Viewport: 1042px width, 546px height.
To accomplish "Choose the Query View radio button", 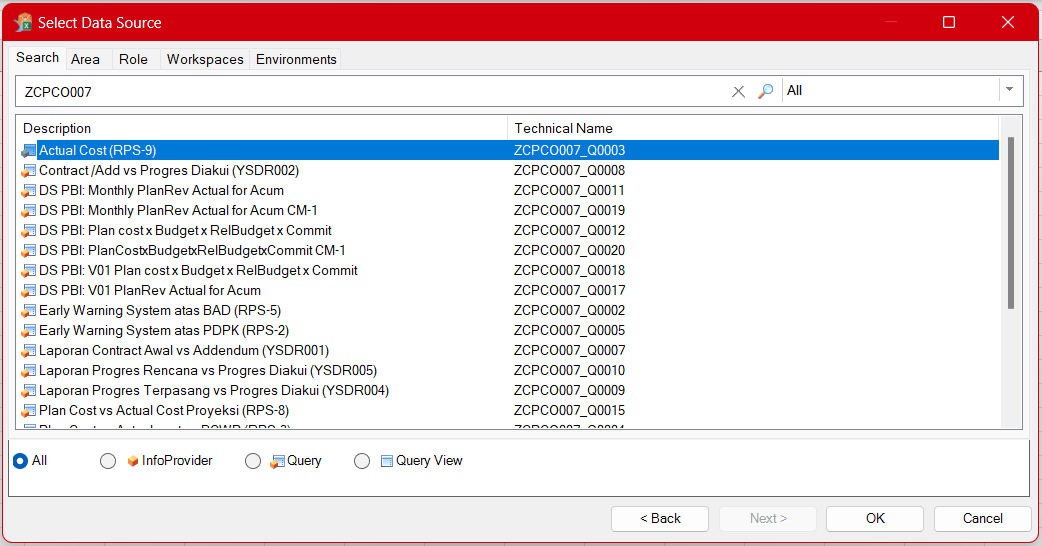I will click(x=362, y=461).
